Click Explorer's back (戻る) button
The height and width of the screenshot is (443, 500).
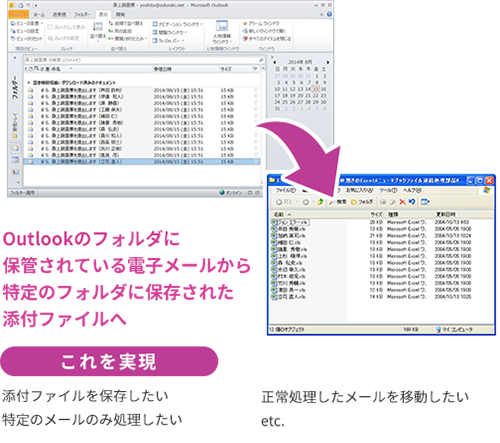point(284,202)
